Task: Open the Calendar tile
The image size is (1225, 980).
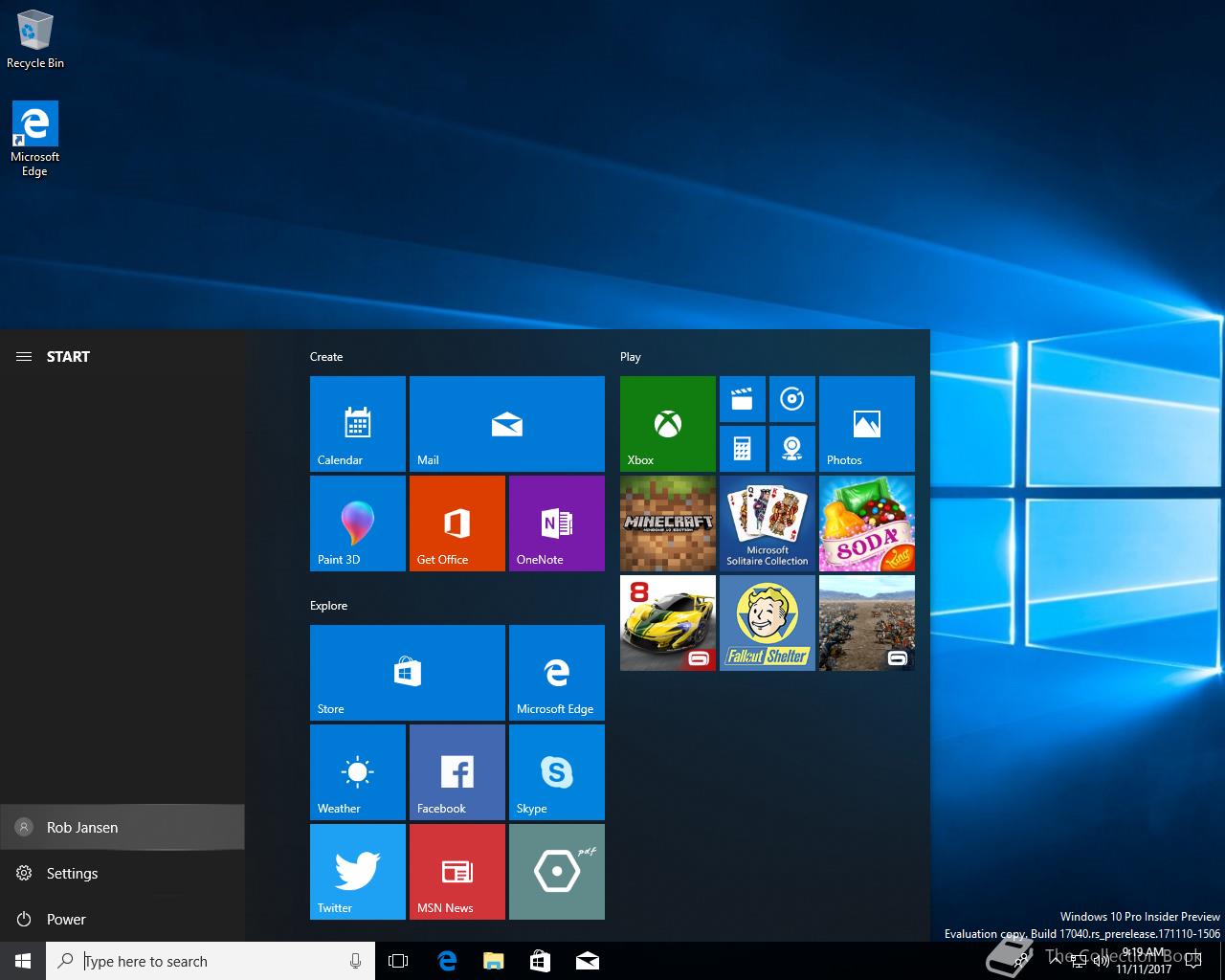Action: tap(358, 424)
